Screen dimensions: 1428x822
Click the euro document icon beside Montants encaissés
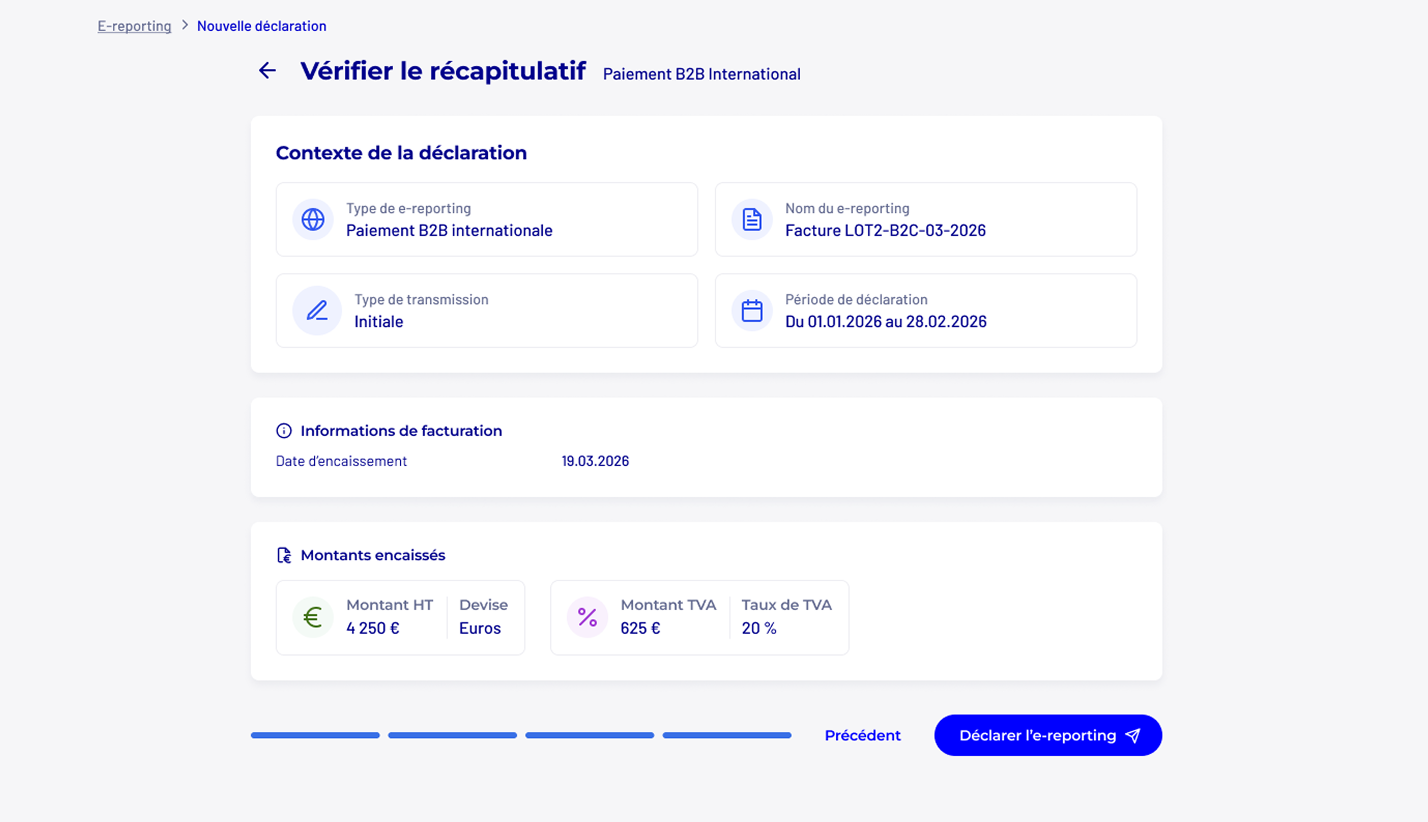point(284,555)
